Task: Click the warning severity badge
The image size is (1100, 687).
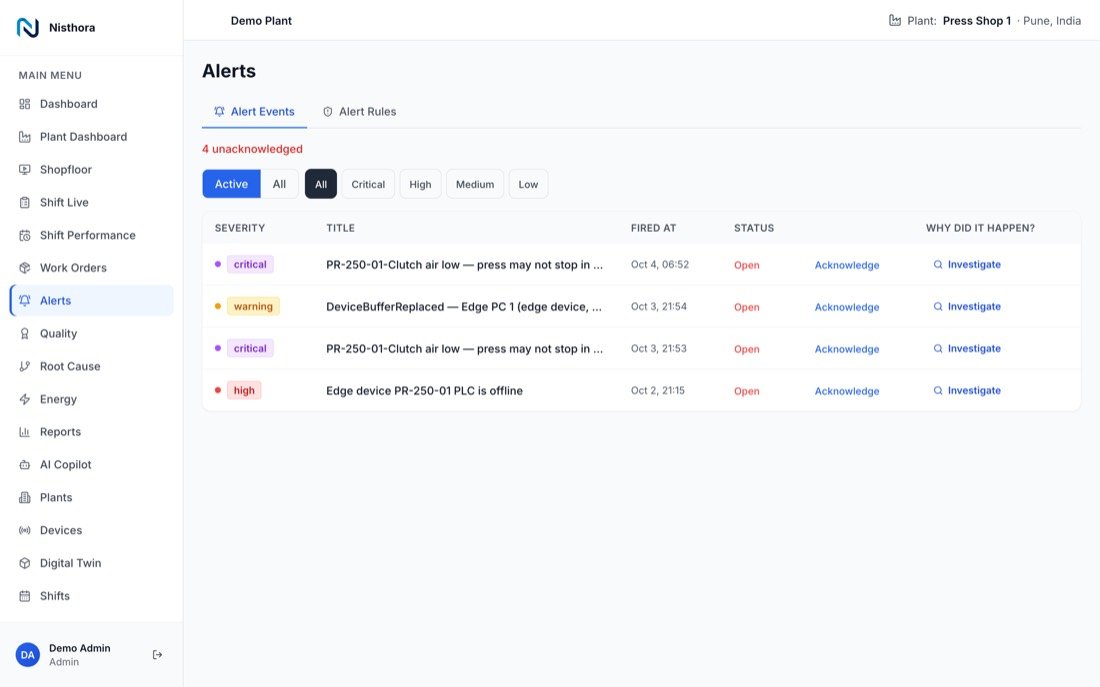Action: [253, 307]
